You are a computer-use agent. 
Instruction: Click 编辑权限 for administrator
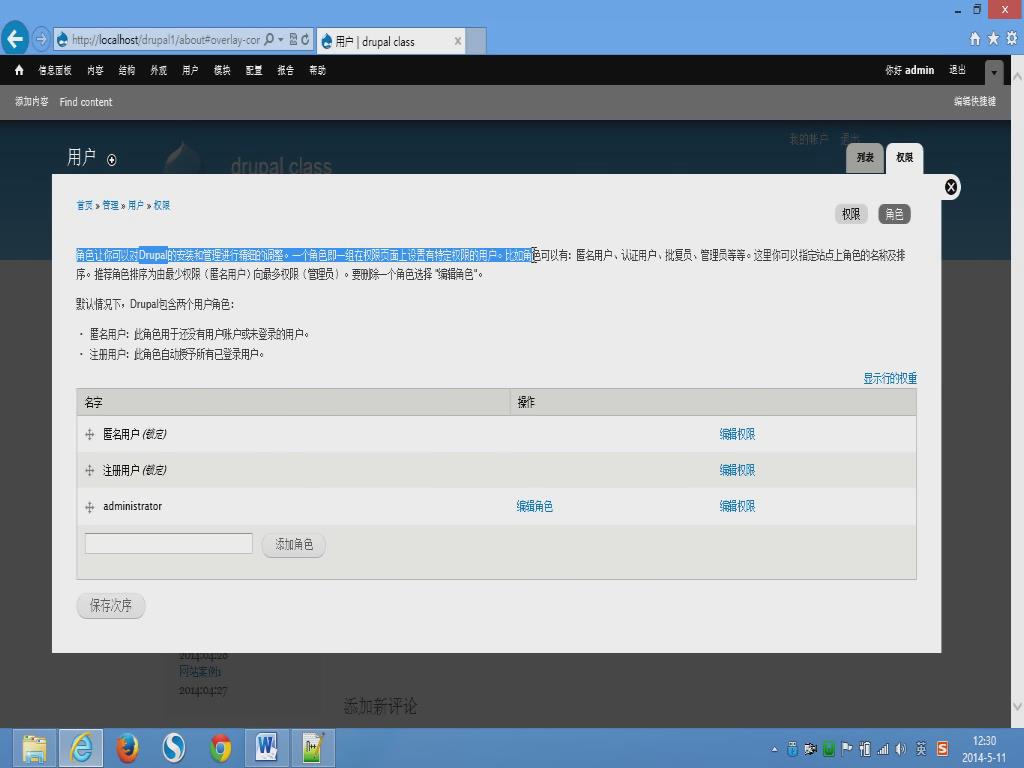click(x=737, y=506)
